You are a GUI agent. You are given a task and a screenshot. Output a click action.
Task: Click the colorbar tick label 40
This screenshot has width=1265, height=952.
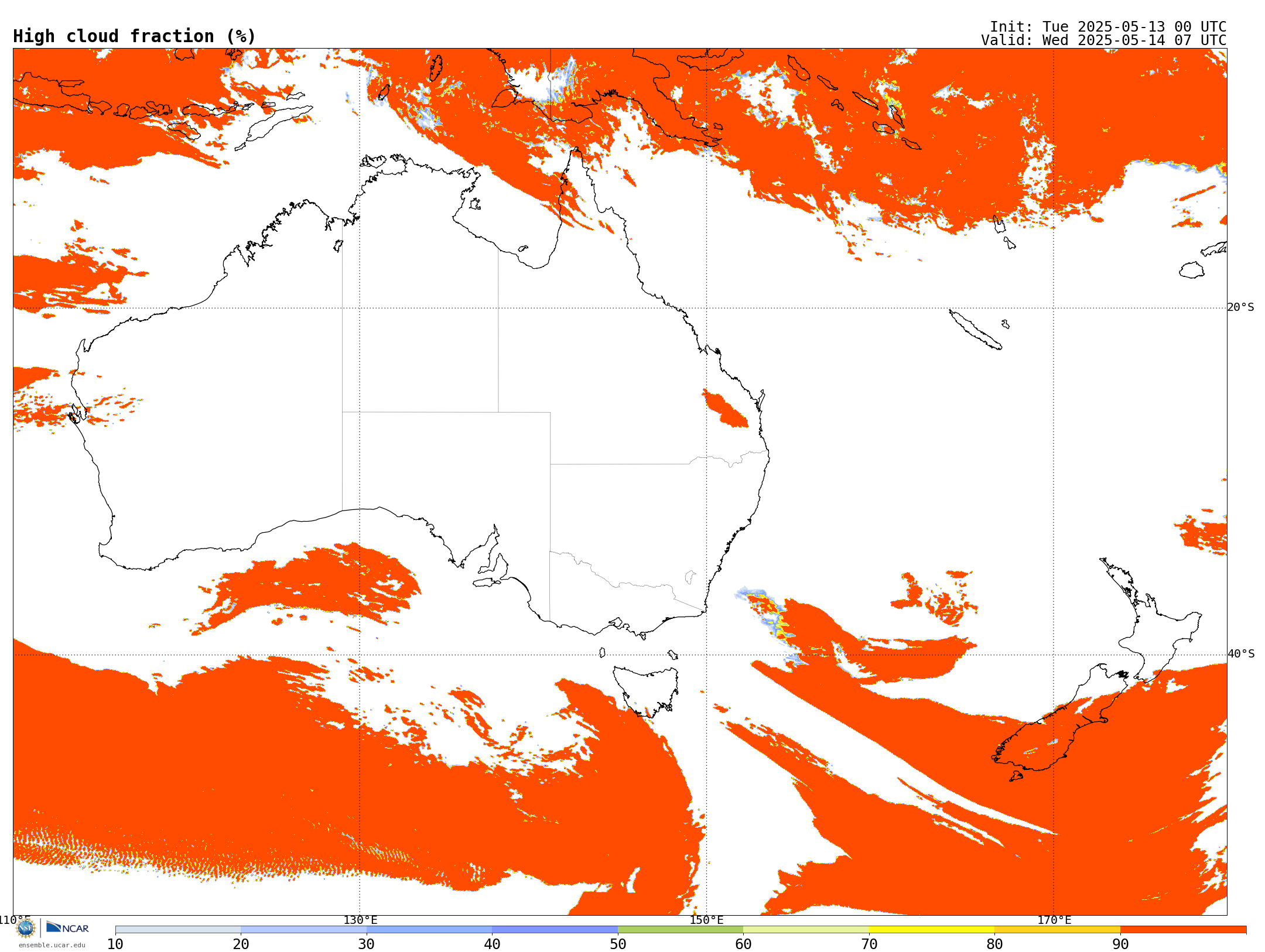492,944
